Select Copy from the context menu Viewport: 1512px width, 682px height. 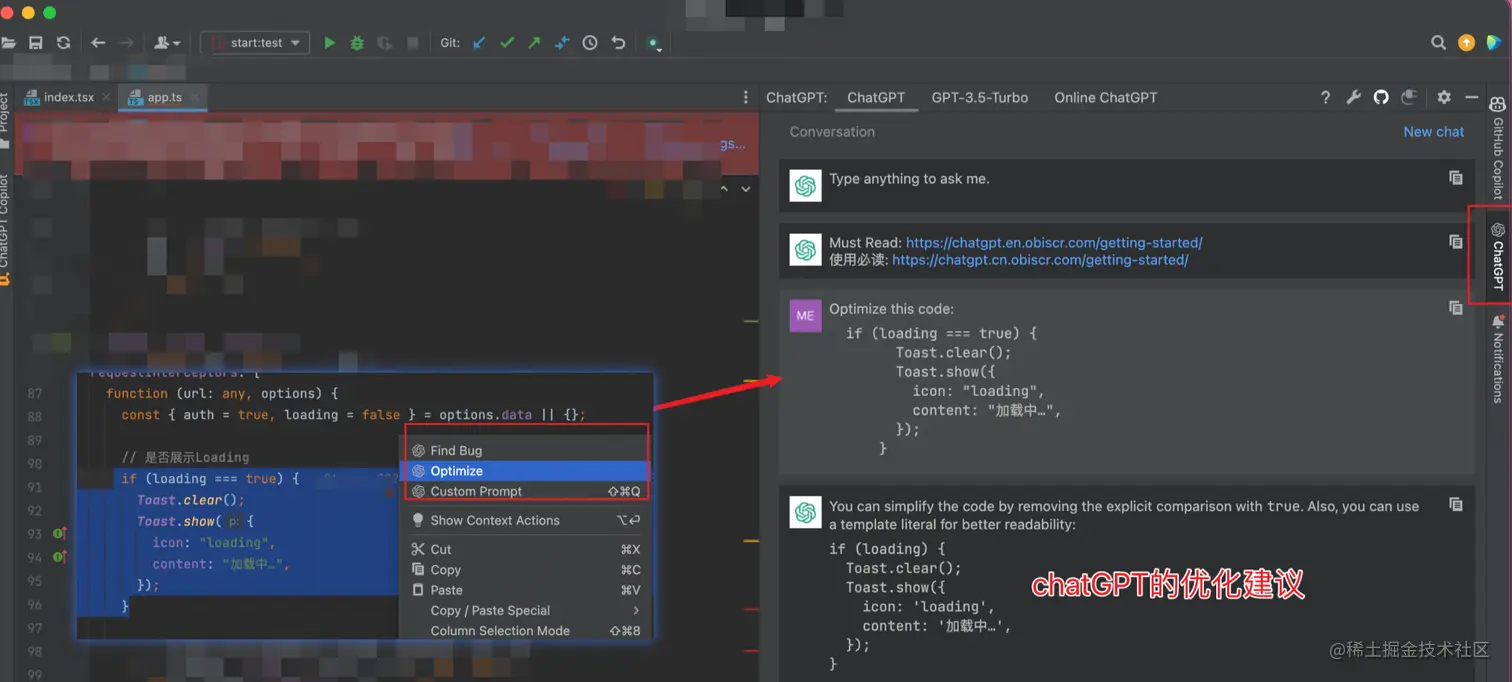(x=526, y=569)
